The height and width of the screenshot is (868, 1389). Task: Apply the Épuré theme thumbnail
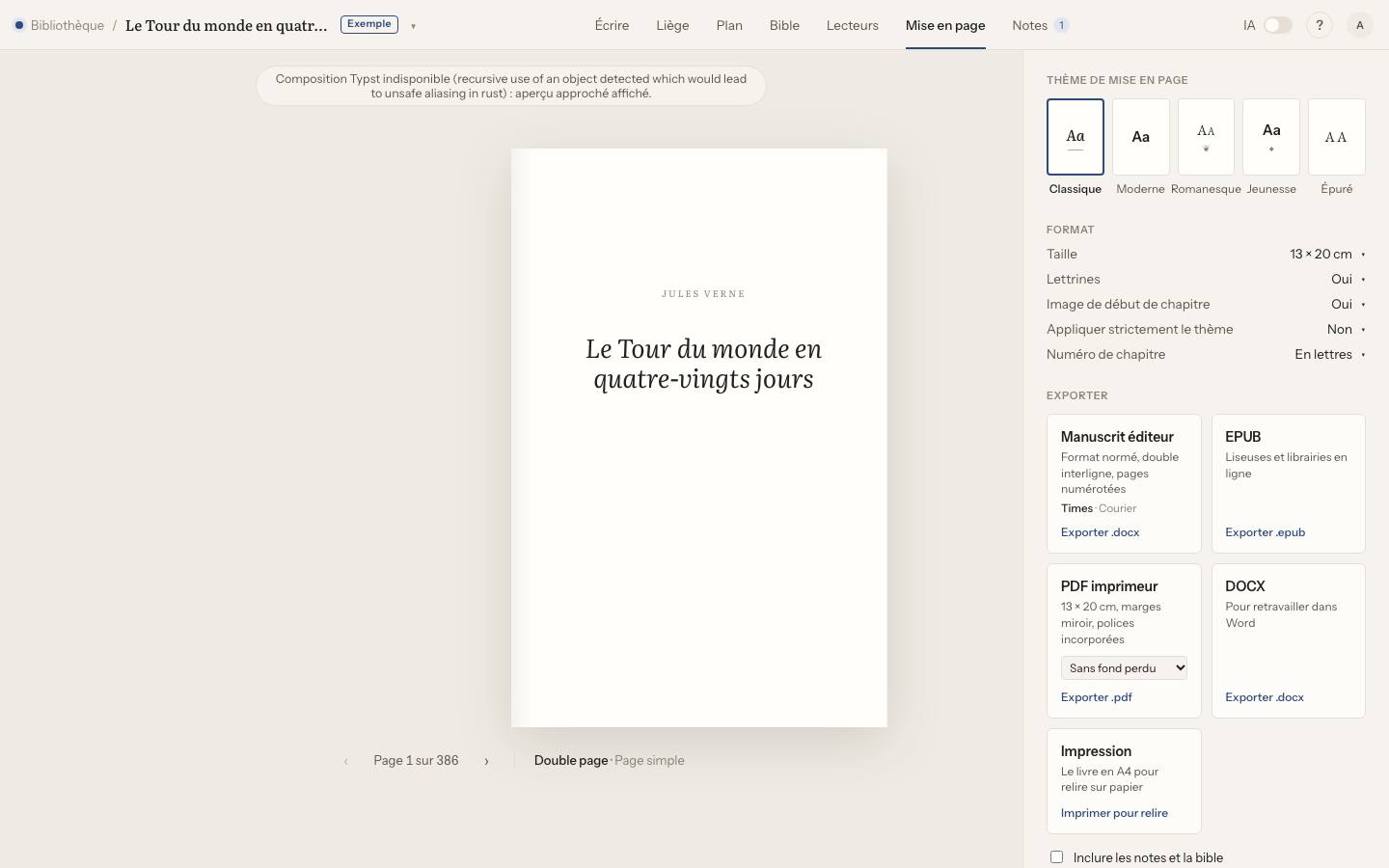click(x=1336, y=137)
